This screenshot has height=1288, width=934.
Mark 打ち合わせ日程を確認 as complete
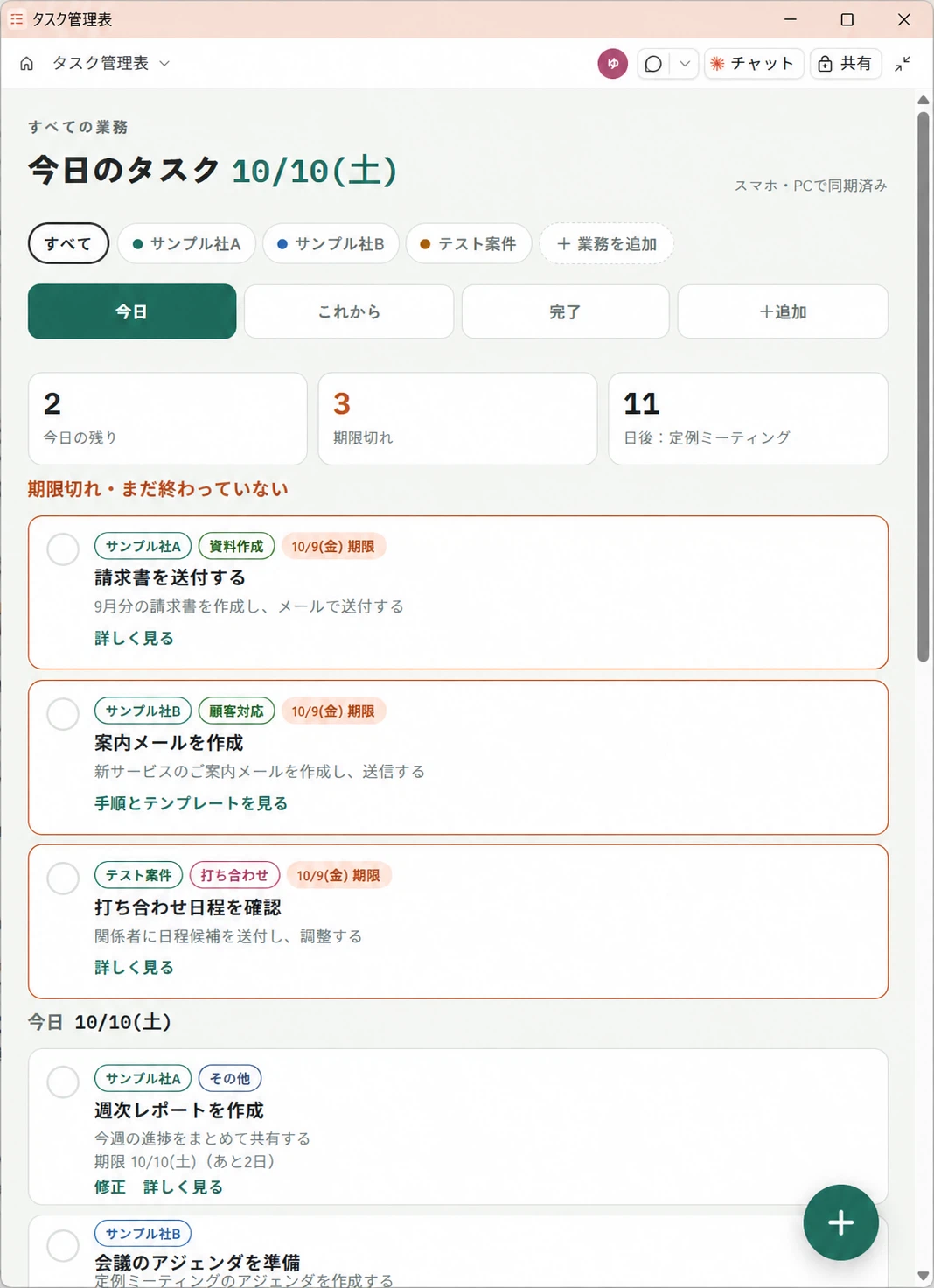coord(63,878)
